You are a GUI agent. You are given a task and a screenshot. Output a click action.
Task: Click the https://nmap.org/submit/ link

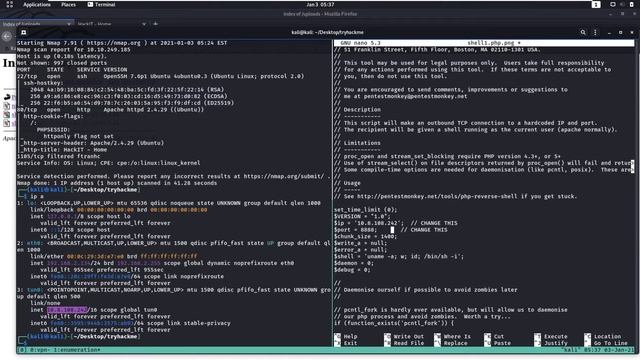pyautogui.click(x=284, y=176)
